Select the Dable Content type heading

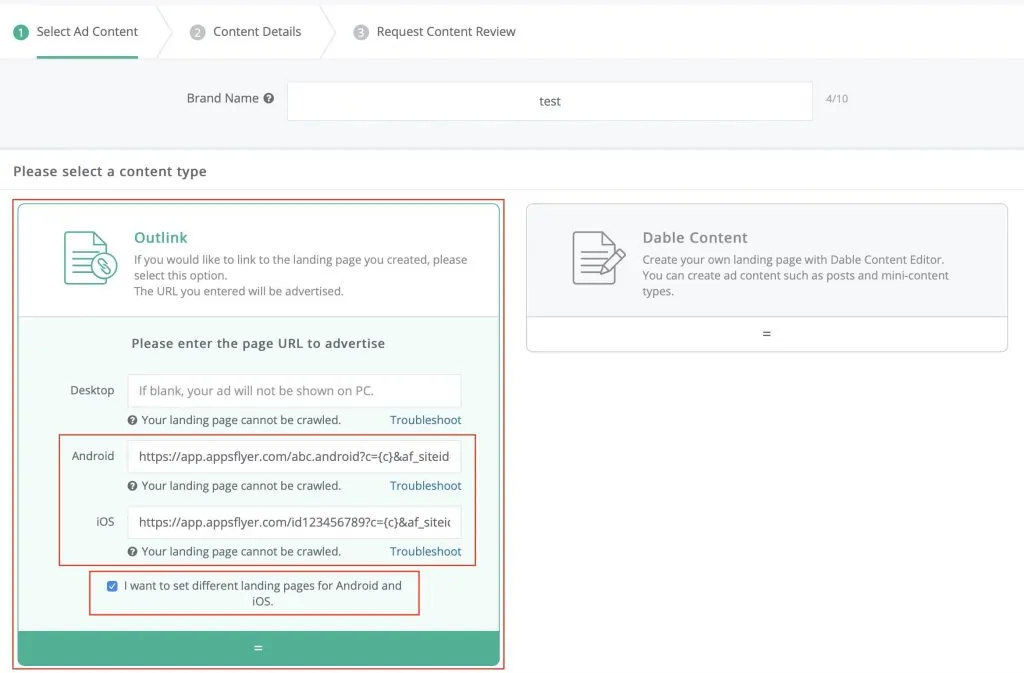tap(695, 238)
